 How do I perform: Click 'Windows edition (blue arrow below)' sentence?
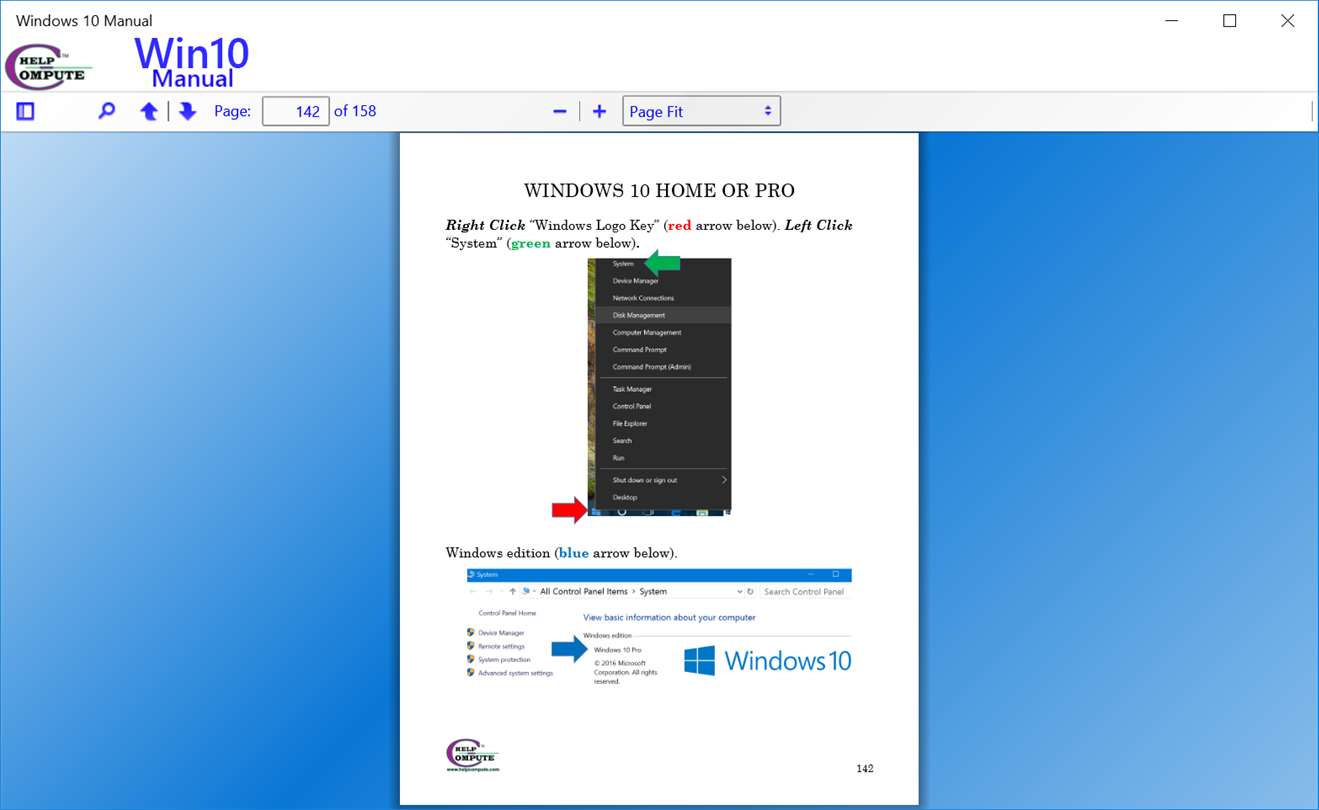tap(561, 553)
